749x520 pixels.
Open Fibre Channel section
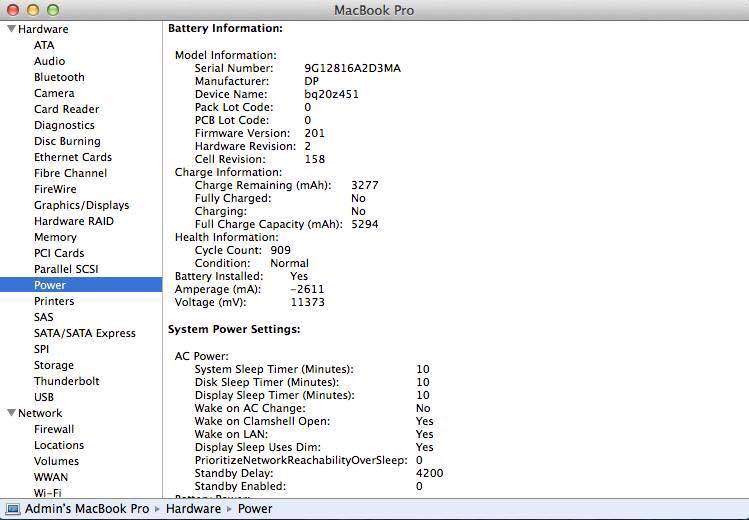[x=70, y=173]
